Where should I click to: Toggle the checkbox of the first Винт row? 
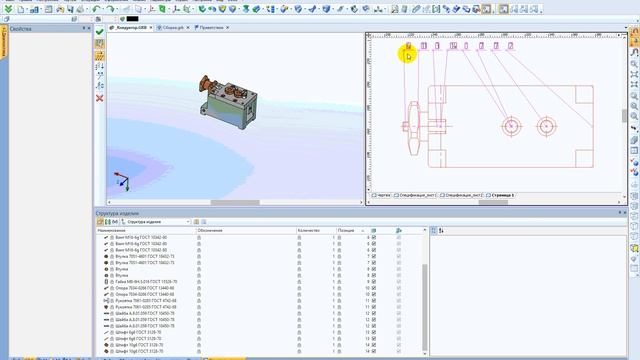374,237
